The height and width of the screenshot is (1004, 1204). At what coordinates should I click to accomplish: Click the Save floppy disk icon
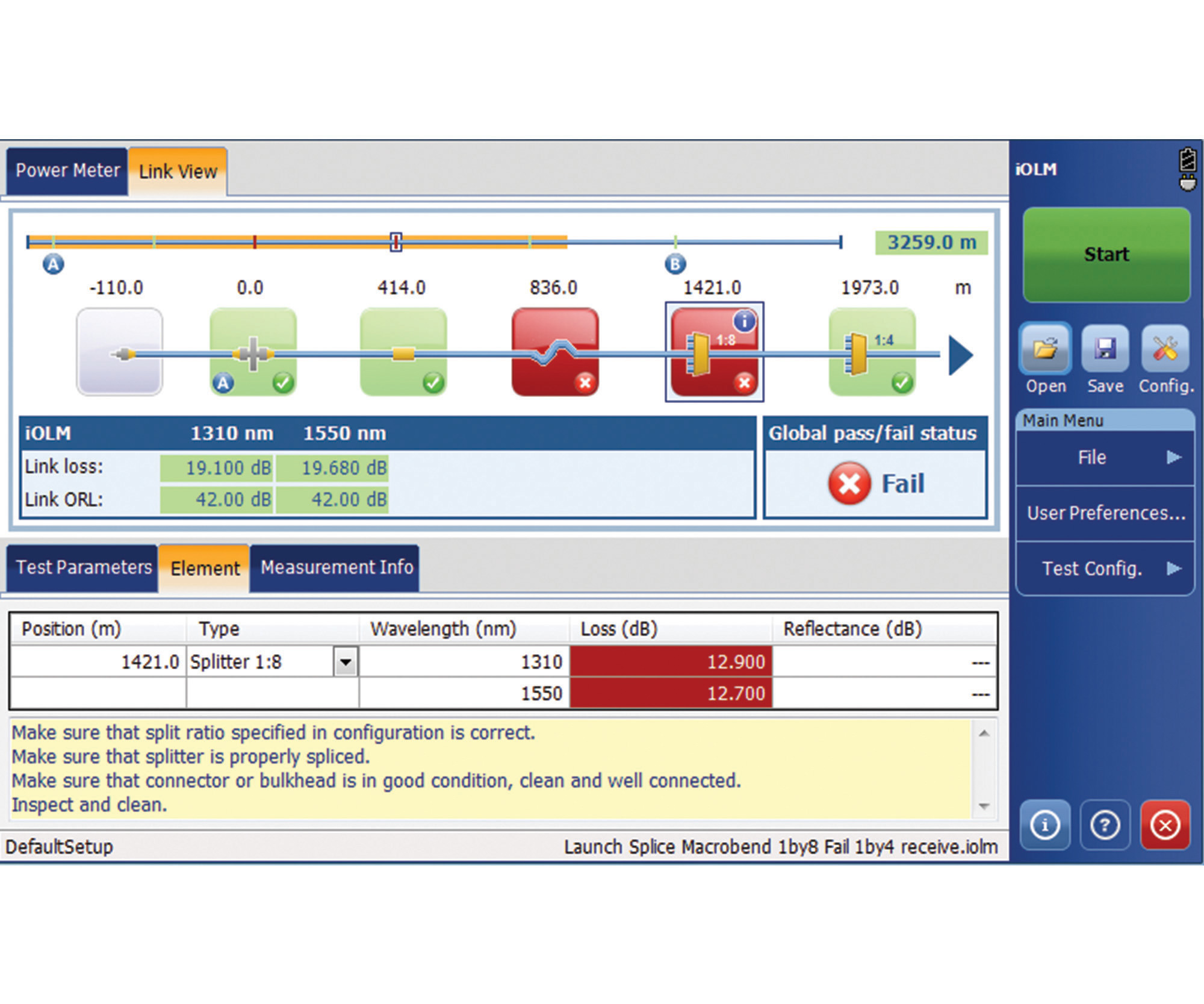pos(1105,349)
